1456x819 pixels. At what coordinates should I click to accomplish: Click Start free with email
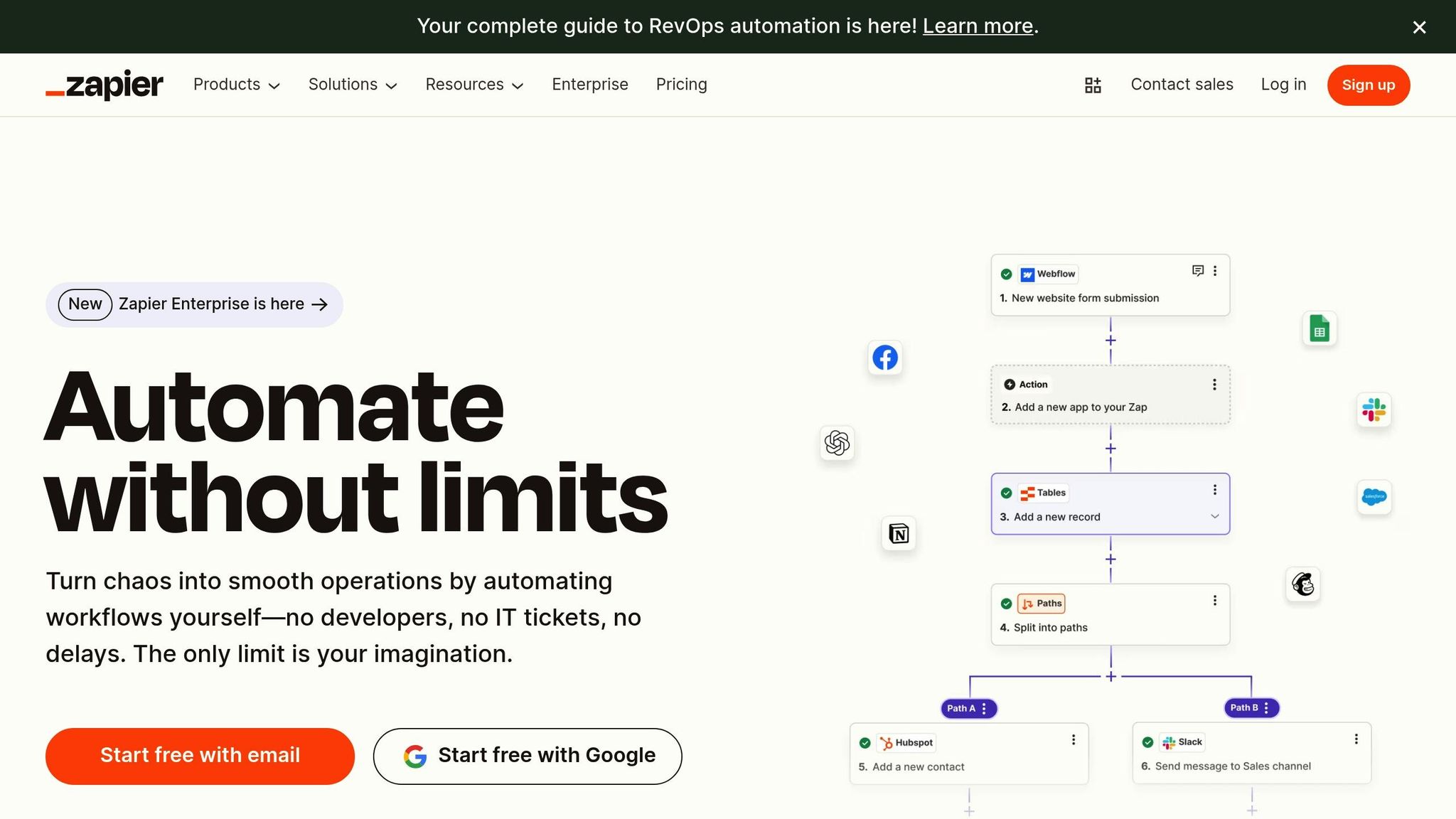(199, 755)
